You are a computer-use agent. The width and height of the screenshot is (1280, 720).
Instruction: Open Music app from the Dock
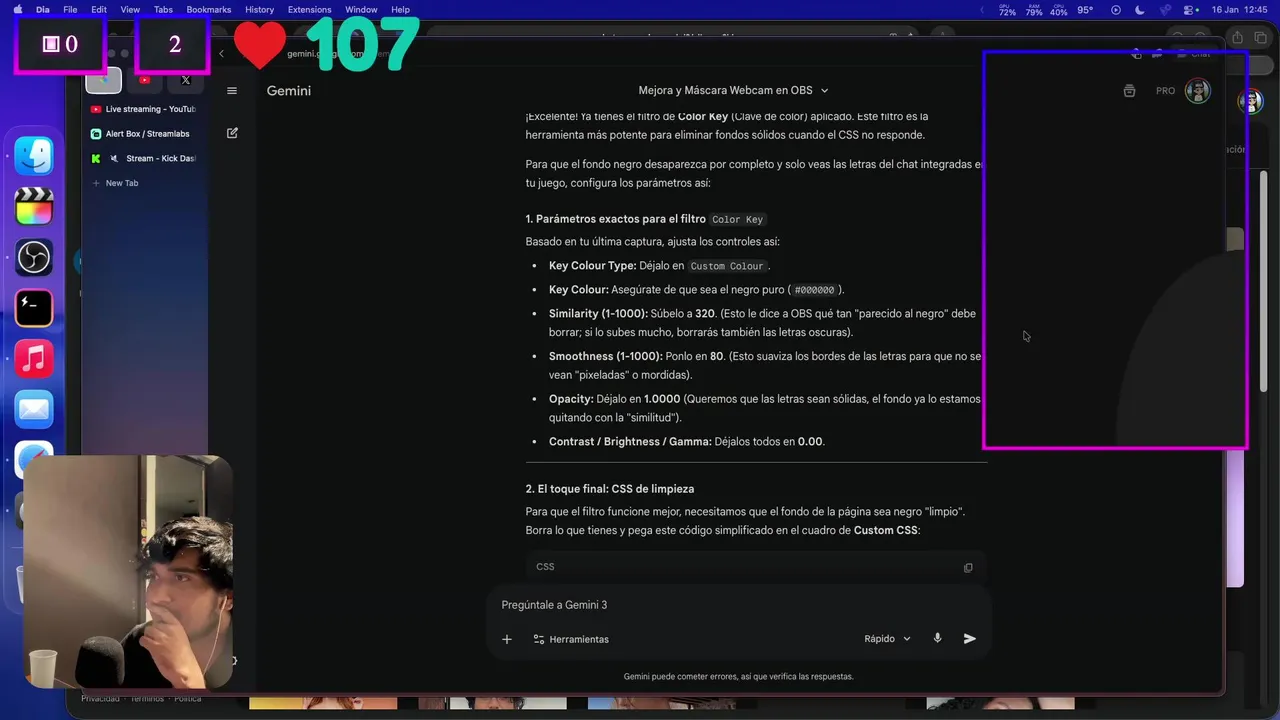click(34, 359)
